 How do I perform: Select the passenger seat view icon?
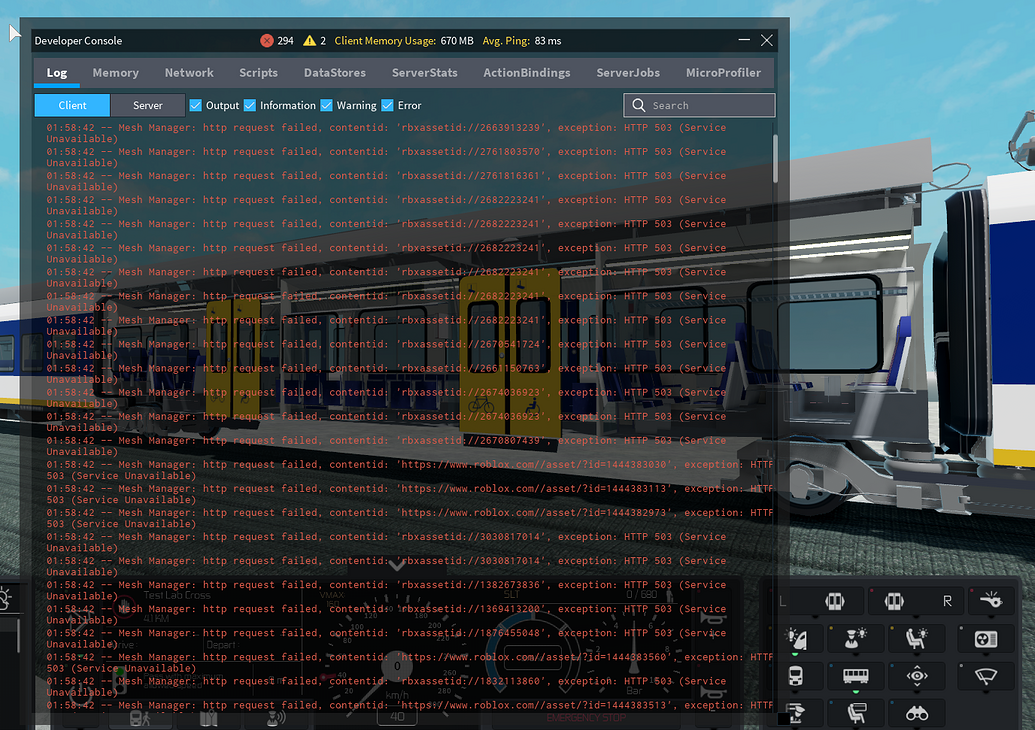(x=855, y=713)
